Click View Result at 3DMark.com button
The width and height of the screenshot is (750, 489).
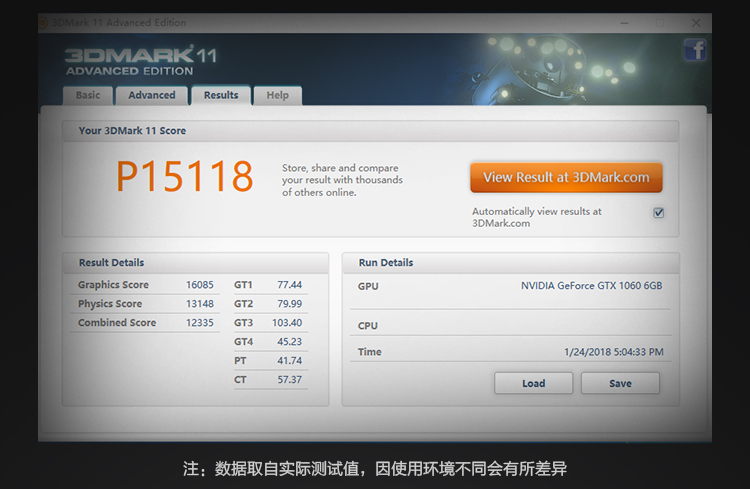pos(566,178)
